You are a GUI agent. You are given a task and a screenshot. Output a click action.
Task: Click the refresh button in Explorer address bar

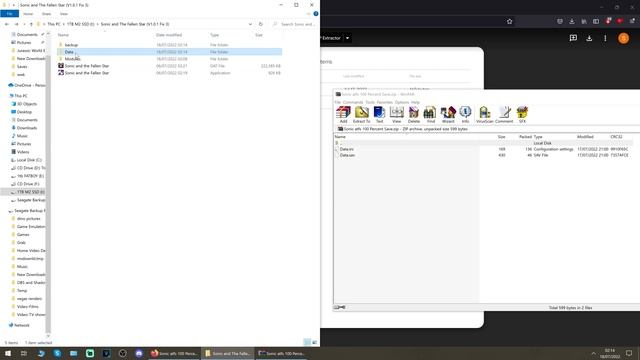[260, 24]
